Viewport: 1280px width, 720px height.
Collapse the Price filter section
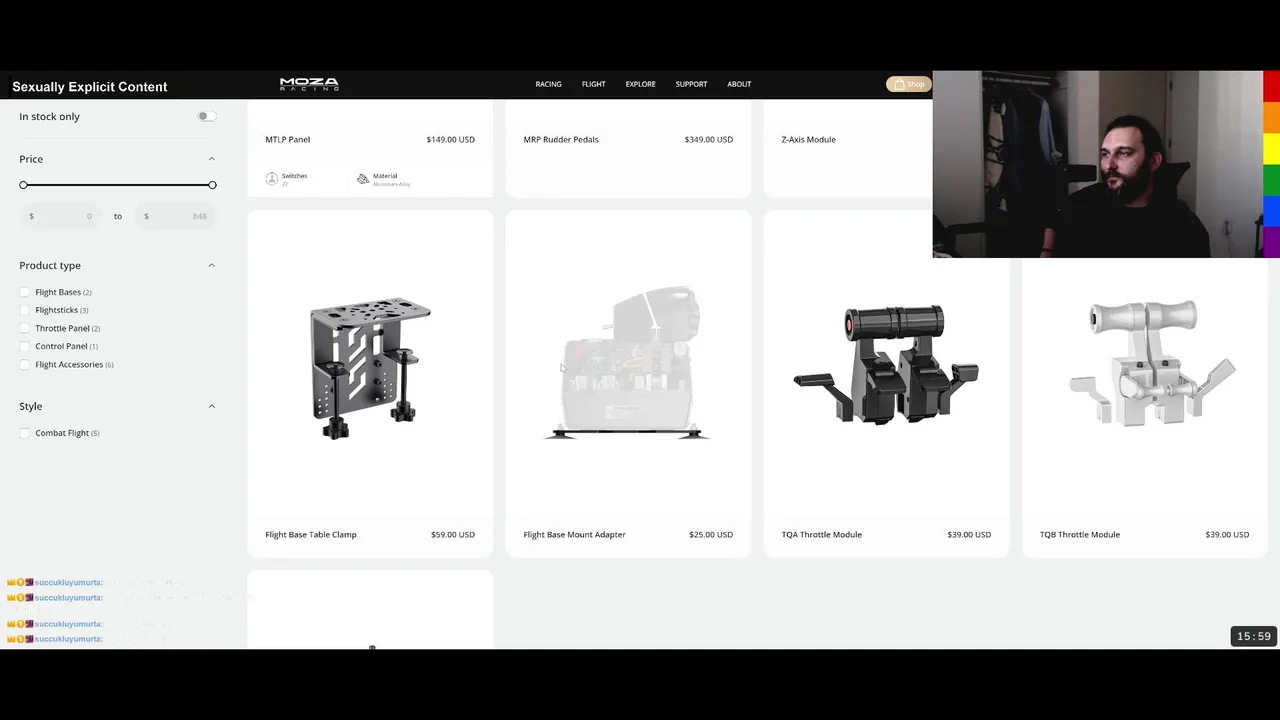tap(211, 159)
